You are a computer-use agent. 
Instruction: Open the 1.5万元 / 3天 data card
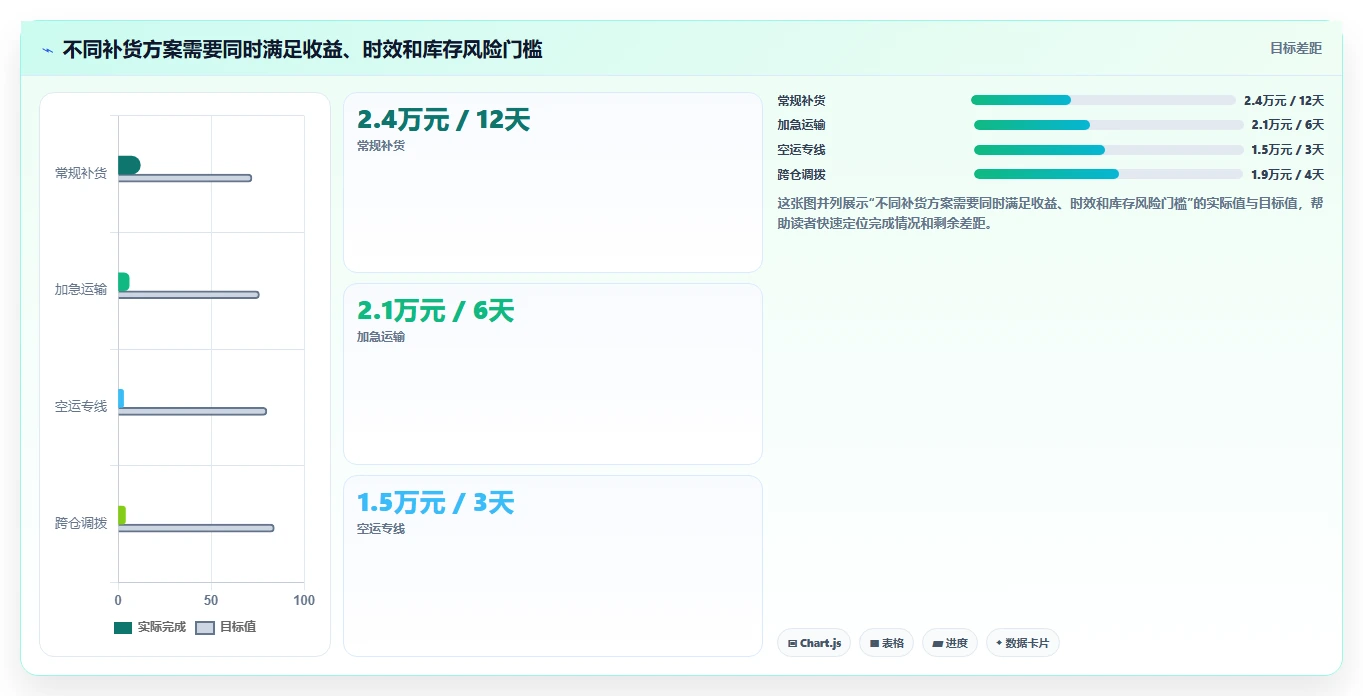pyautogui.click(x=553, y=566)
